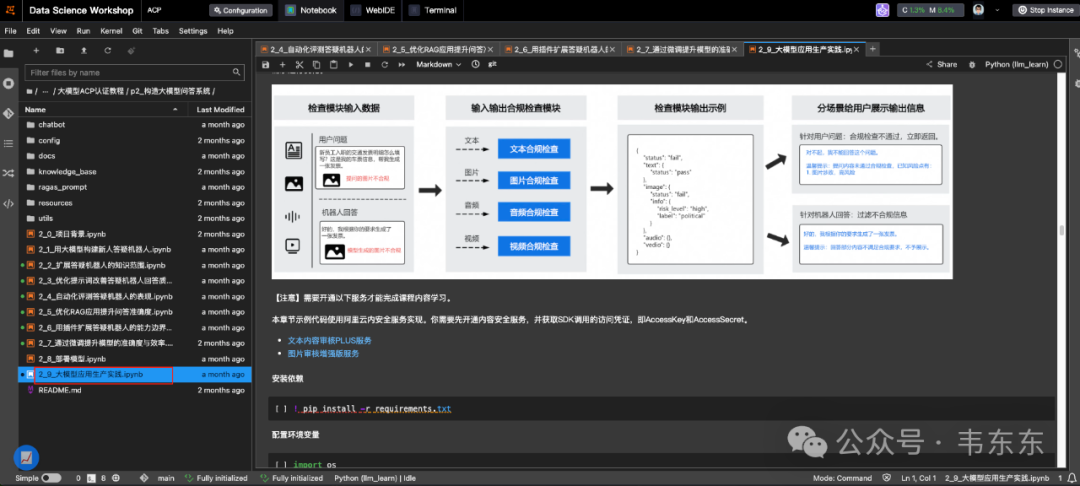The image size is (1080, 486).
Task: Click the new launcher plus icon in file browser
Action: click(x=37, y=50)
